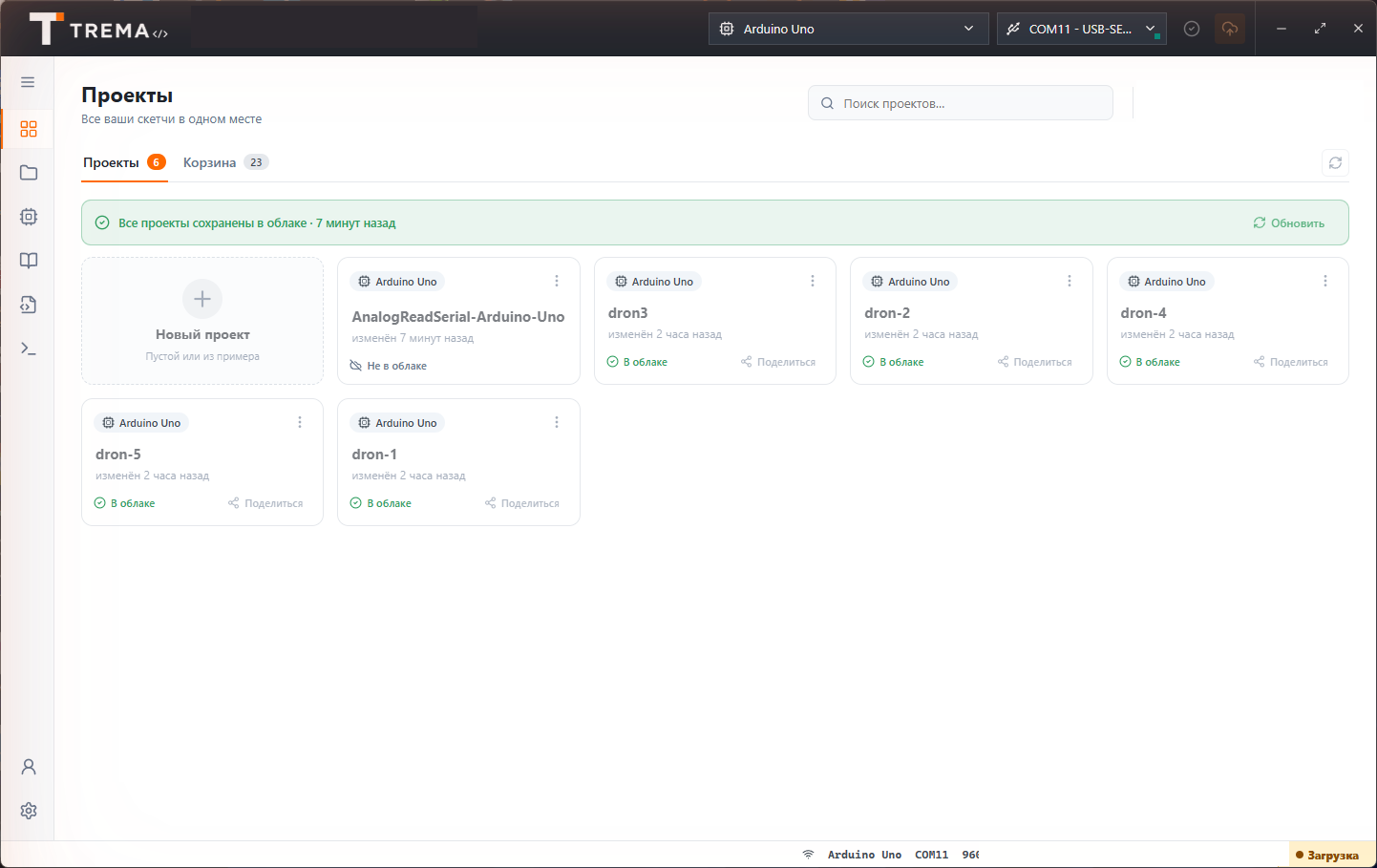Click the refresh icon beside the tabs
The image size is (1377, 868).
(x=1335, y=163)
